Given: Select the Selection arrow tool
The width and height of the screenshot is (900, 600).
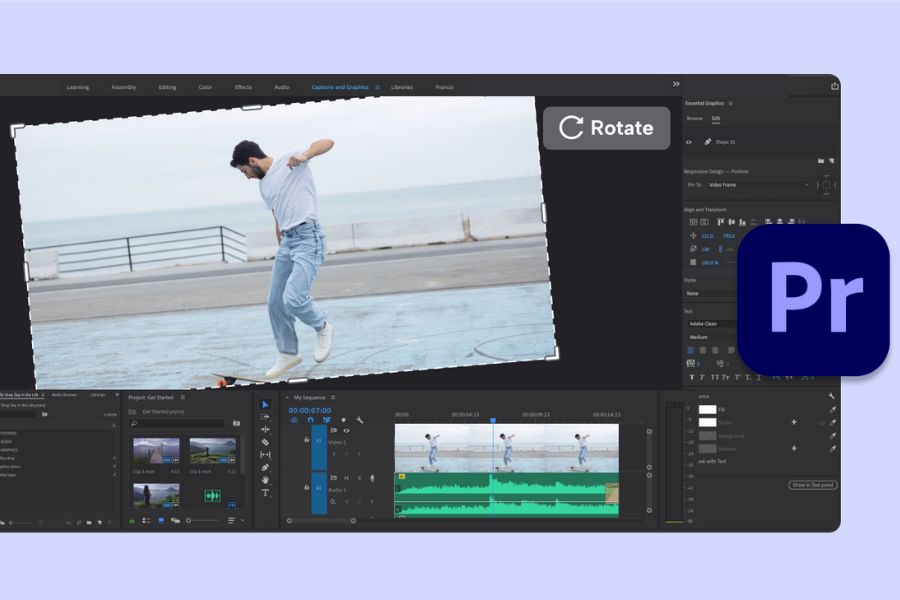Looking at the screenshot, I should [265, 405].
